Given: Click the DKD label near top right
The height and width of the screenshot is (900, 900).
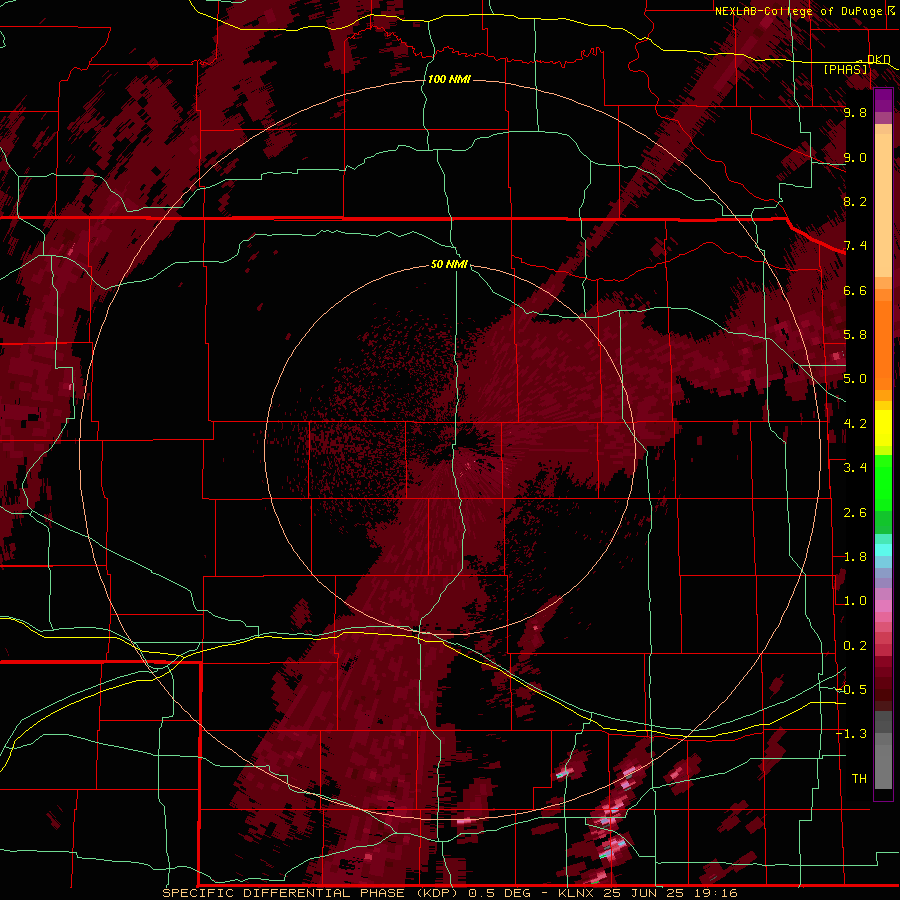Looking at the screenshot, I should pyautogui.click(x=878, y=59).
